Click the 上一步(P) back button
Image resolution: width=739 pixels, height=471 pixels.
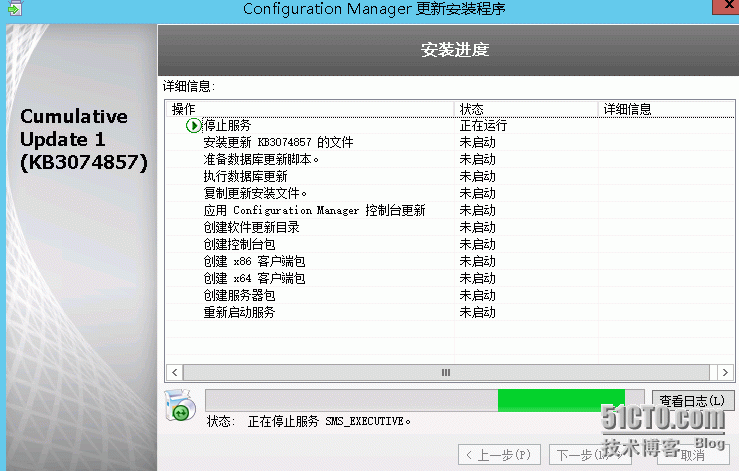(x=502, y=455)
